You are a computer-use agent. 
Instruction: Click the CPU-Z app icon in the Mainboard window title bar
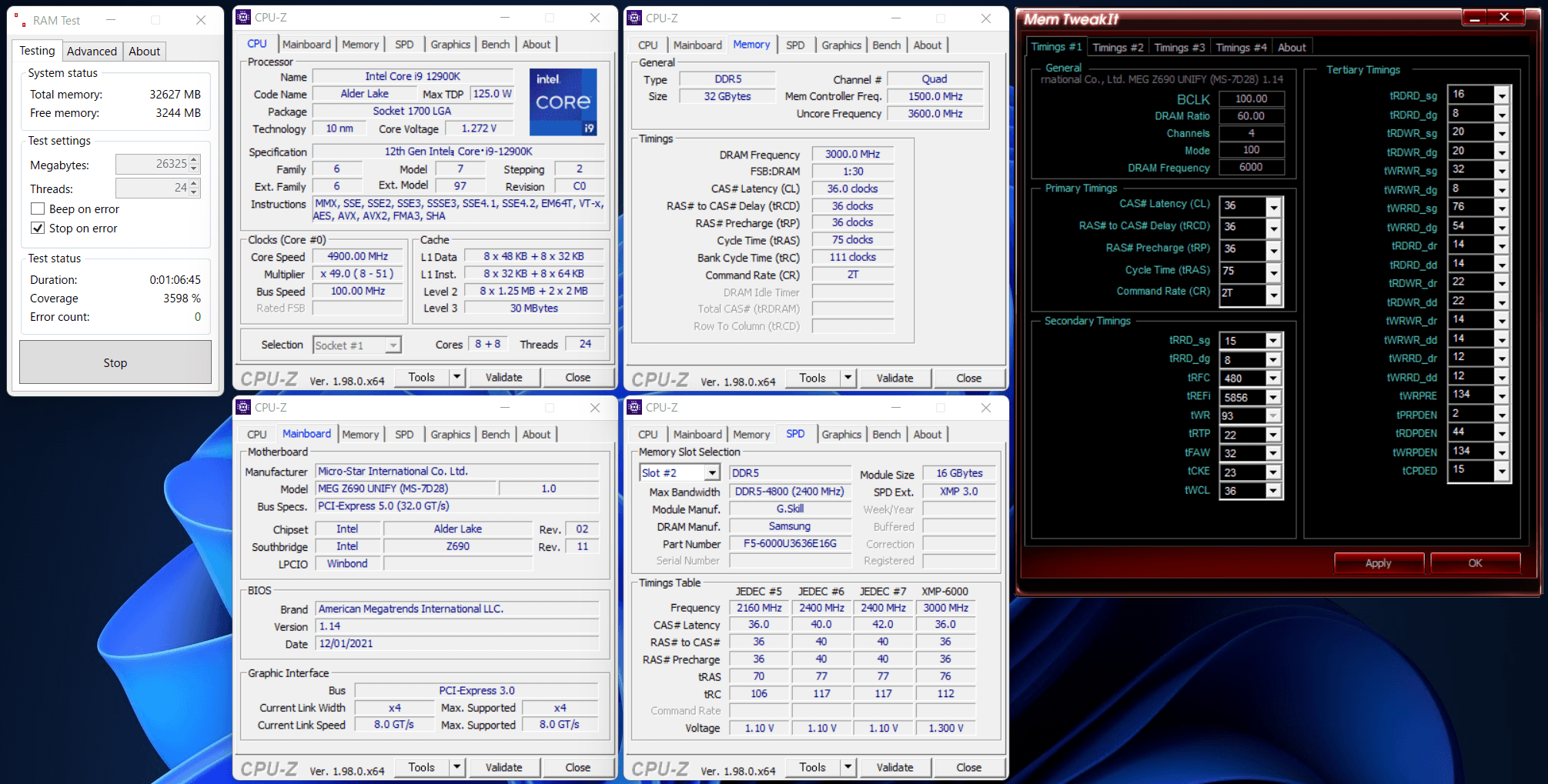click(244, 407)
